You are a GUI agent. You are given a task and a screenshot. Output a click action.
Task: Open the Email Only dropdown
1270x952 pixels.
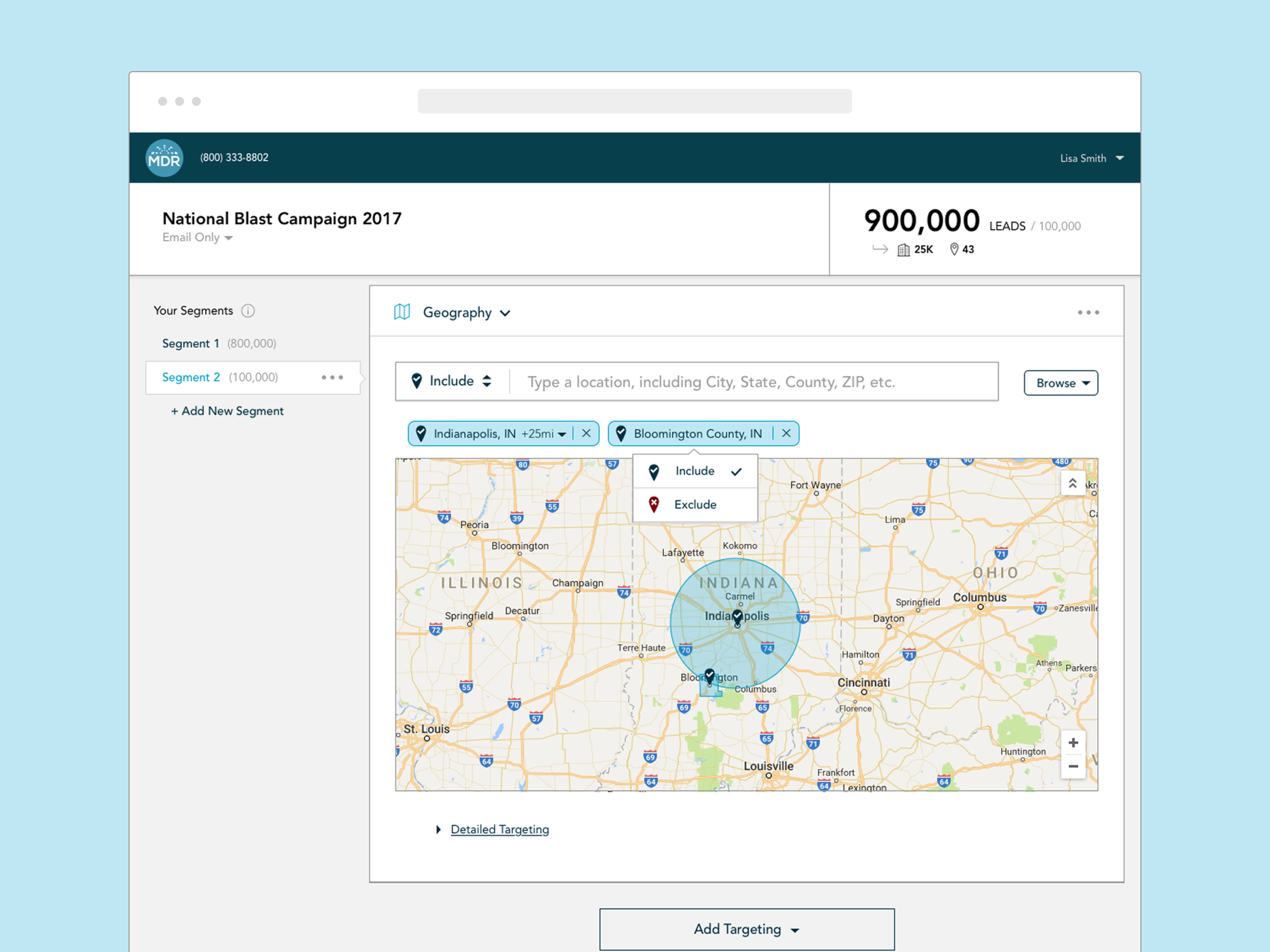pos(197,238)
